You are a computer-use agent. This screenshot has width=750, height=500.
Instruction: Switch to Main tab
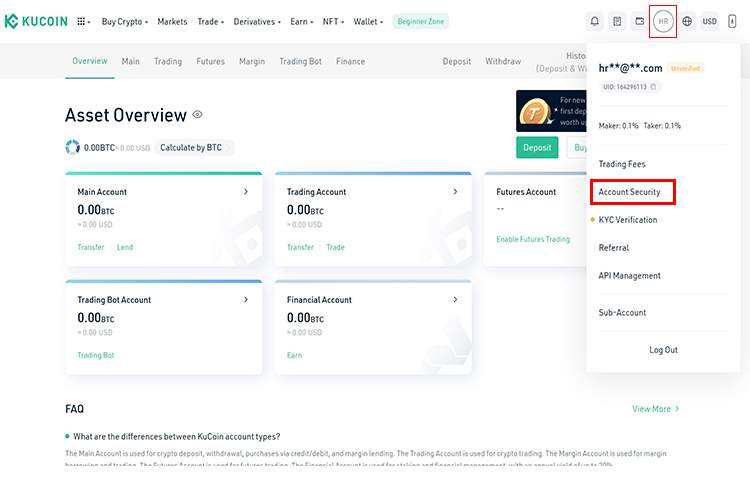pyautogui.click(x=131, y=61)
